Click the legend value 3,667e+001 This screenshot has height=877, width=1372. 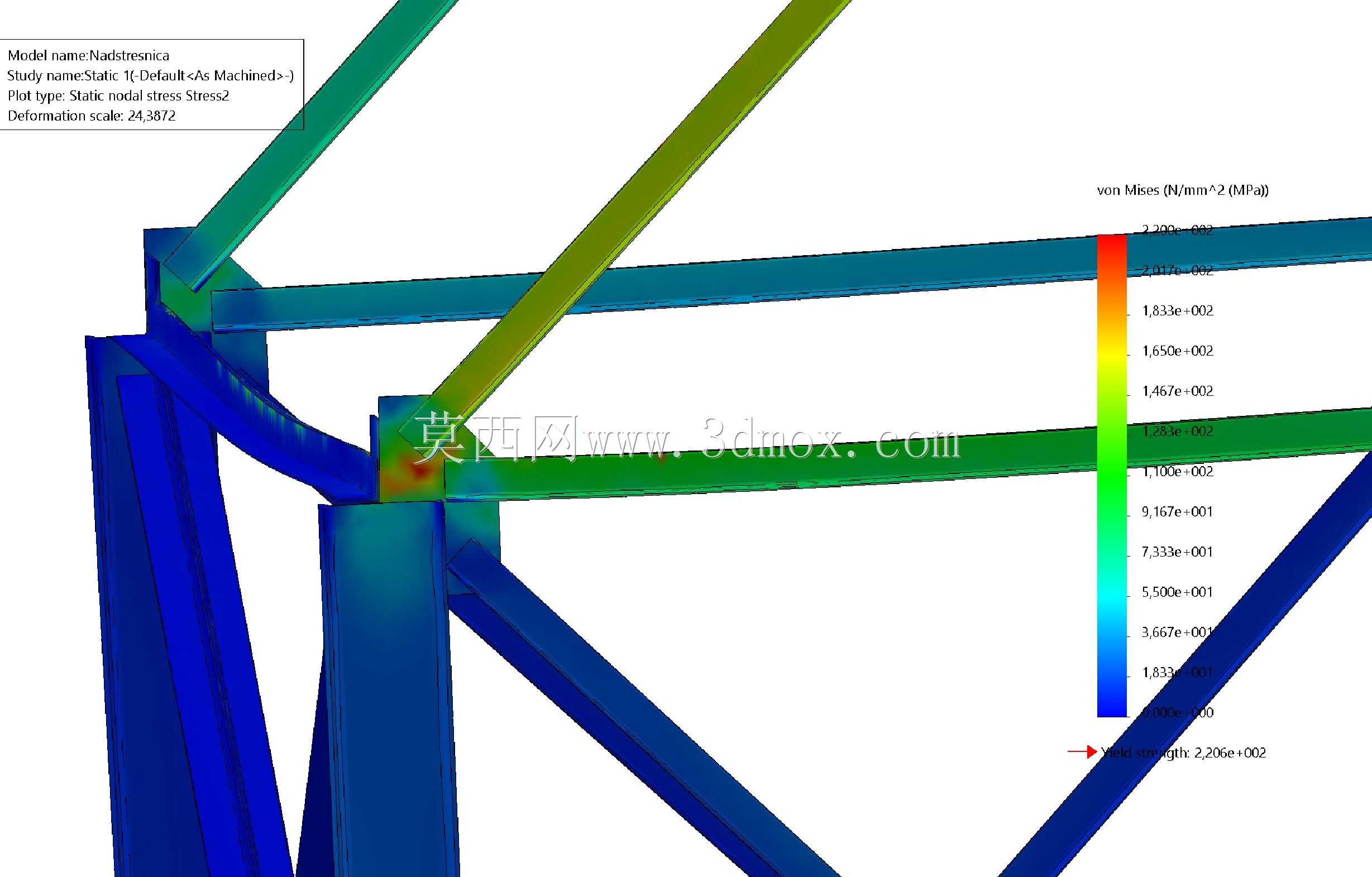1177,632
